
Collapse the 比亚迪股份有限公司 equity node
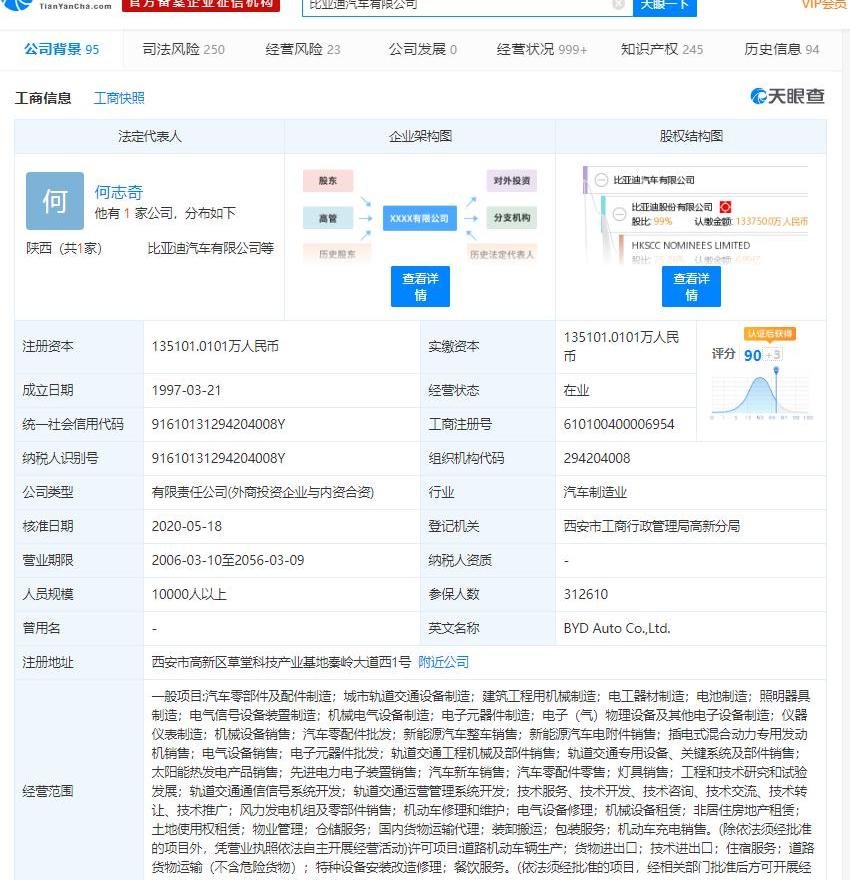(x=619, y=214)
